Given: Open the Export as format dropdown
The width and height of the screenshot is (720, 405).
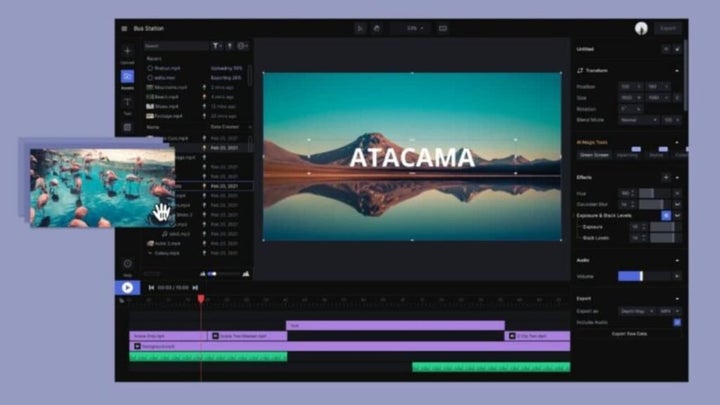Looking at the screenshot, I should (x=634, y=311).
